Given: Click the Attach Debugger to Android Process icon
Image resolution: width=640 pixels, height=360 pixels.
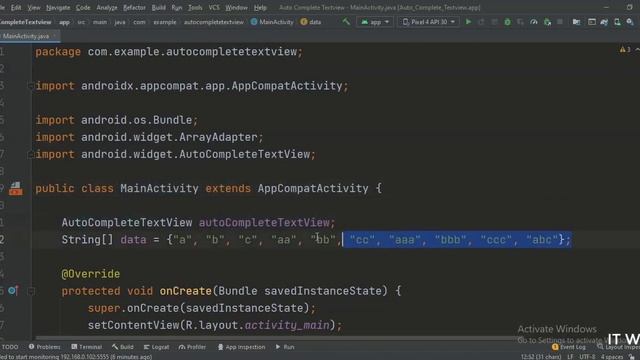Looking at the screenshot, I should point(547,22).
